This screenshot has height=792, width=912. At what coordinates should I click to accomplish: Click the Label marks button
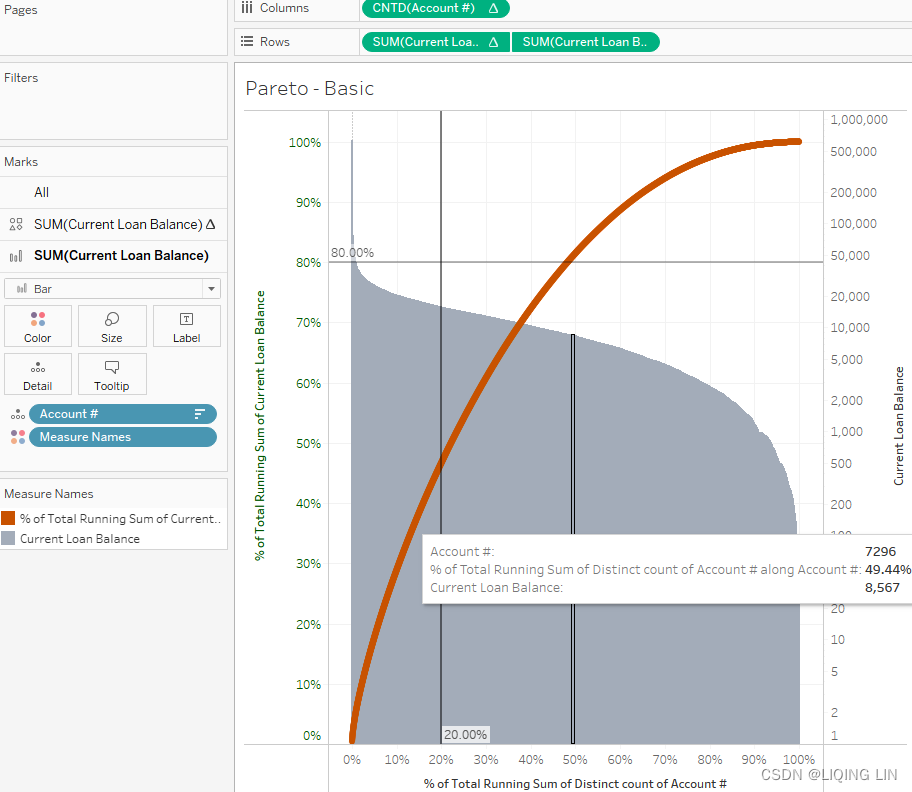coord(187,326)
